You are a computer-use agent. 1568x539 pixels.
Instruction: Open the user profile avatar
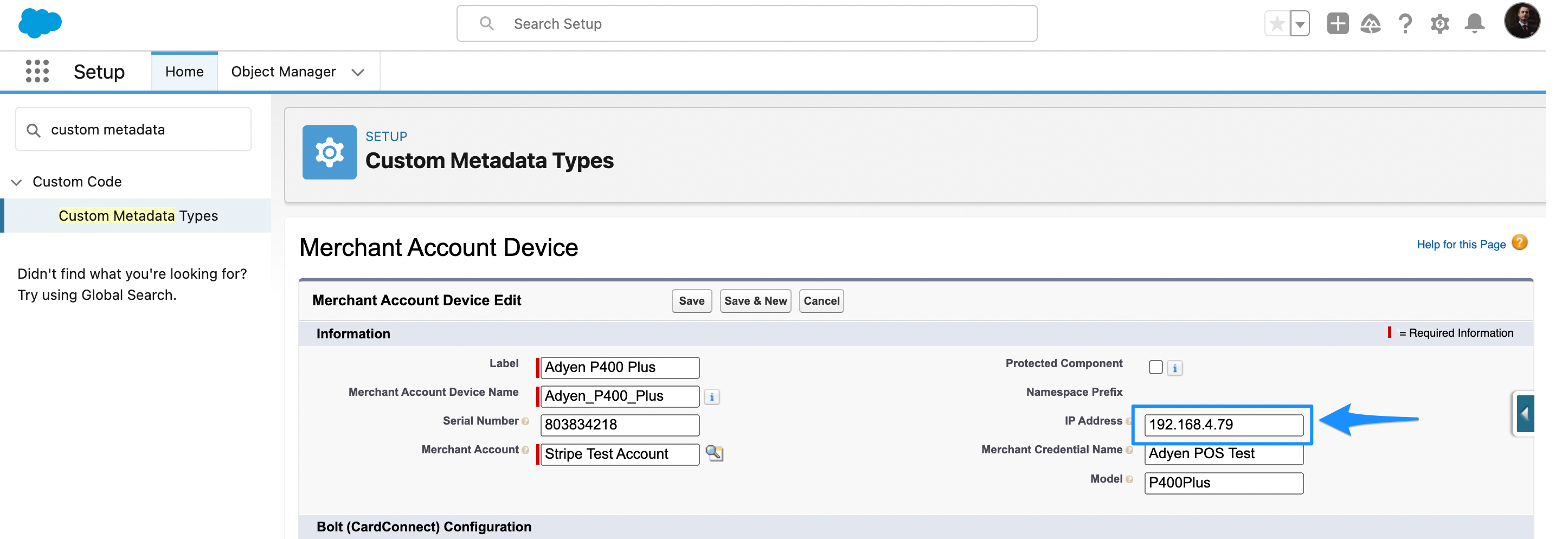[x=1521, y=21]
